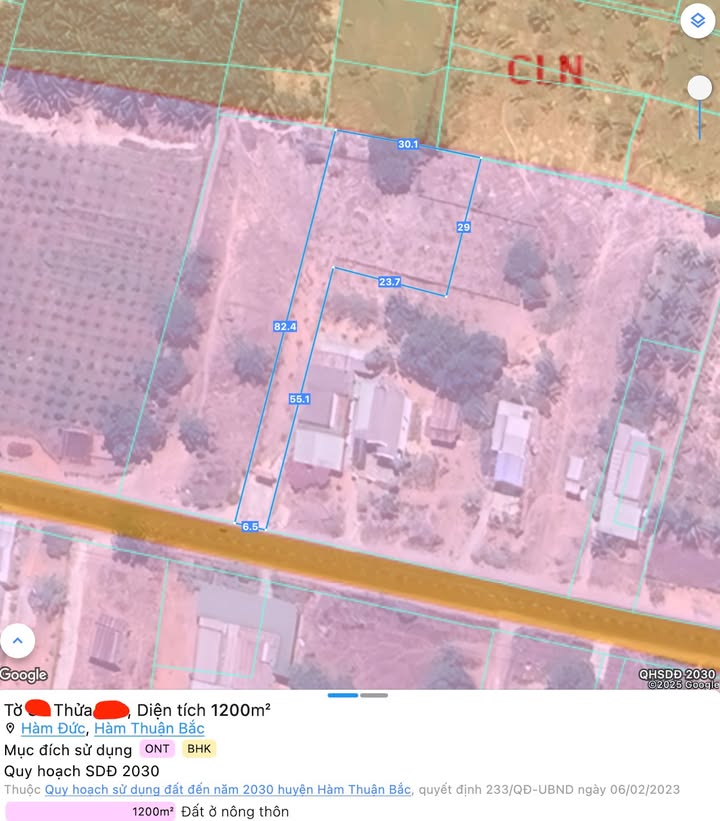
Task: Select the first (blue) page indicator
Action: pyautogui.click(x=342, y=695)
